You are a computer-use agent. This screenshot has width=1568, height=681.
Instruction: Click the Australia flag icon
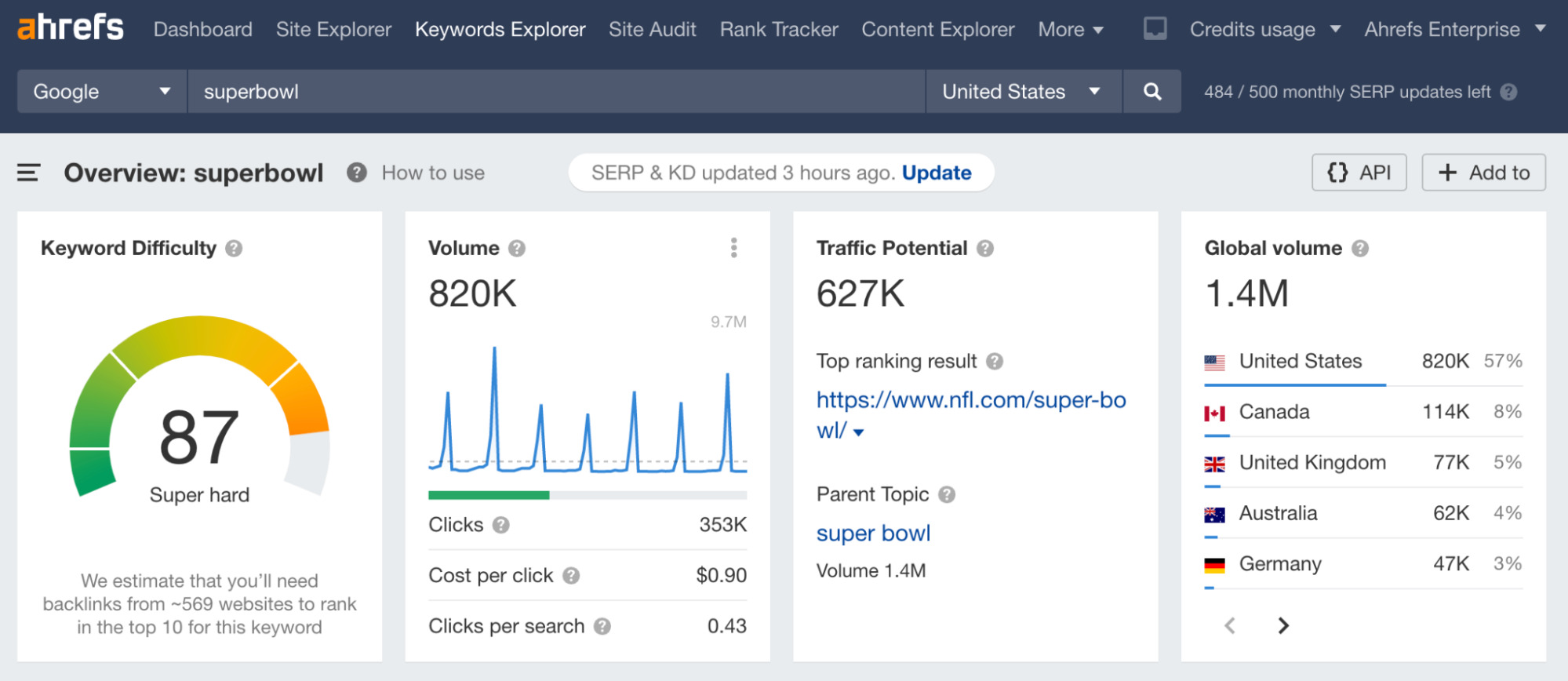(1215, 515)
